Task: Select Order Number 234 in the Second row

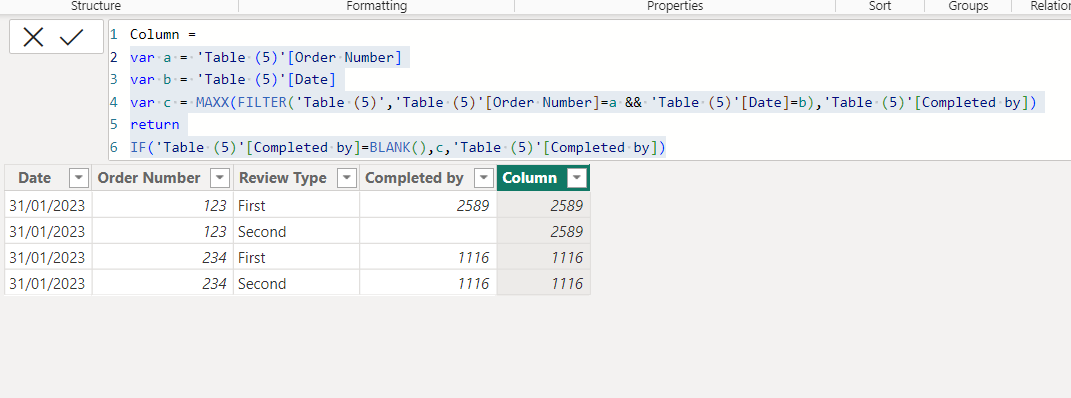Action: click(163, 283)
